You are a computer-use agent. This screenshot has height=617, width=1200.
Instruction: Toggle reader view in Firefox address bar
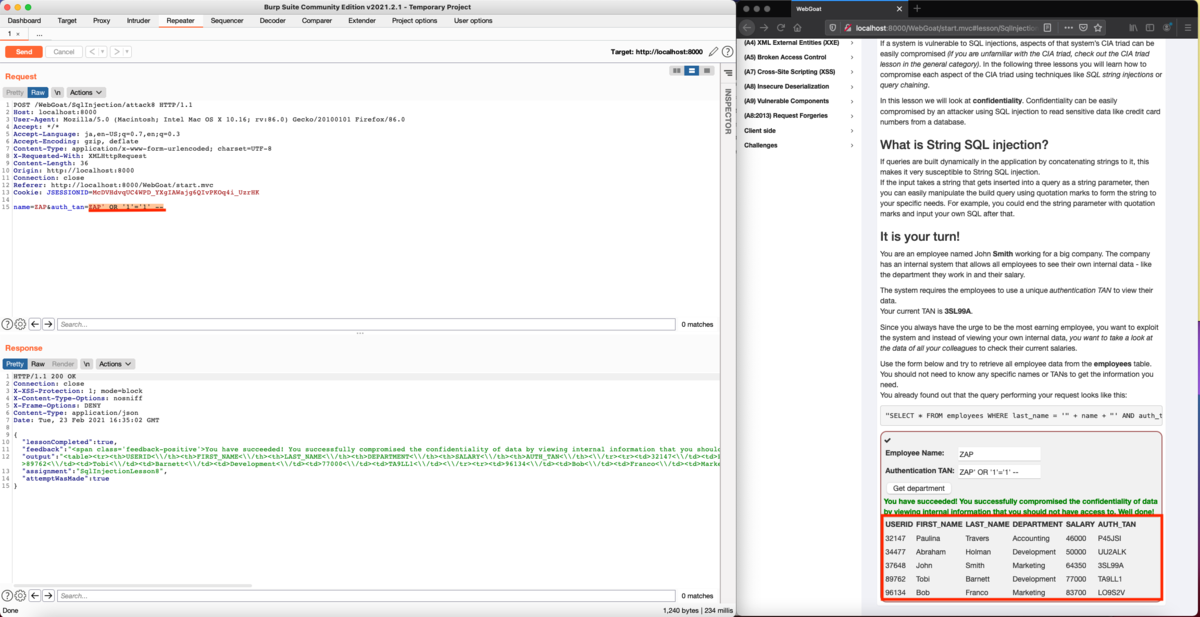pos(1046,28)
